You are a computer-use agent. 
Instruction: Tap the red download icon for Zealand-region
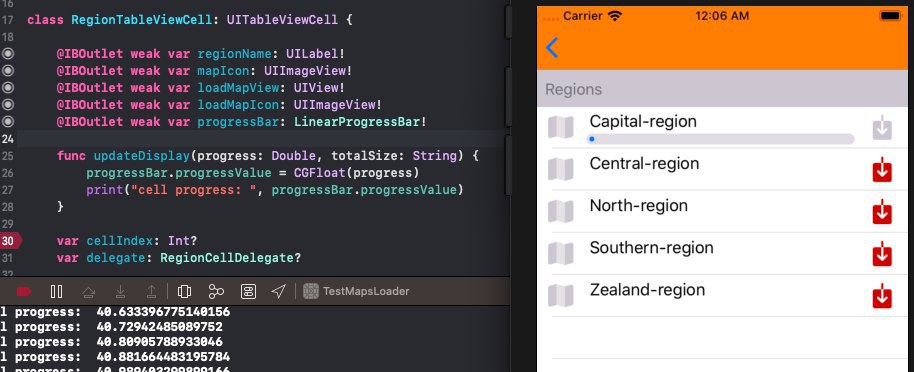(x=882, y=296)
